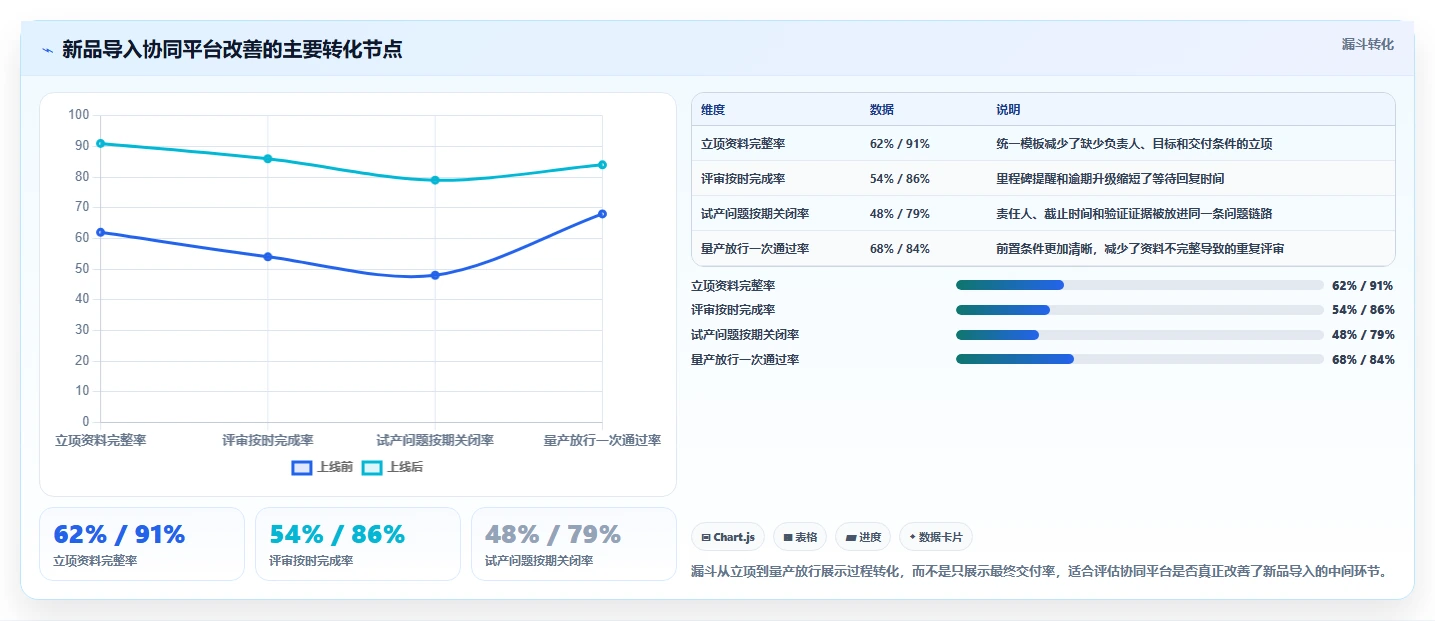Click x-axis label 试产问题按期关闭率
The height and width of the screenshot is (621, 1435).
tap(435, 440)
